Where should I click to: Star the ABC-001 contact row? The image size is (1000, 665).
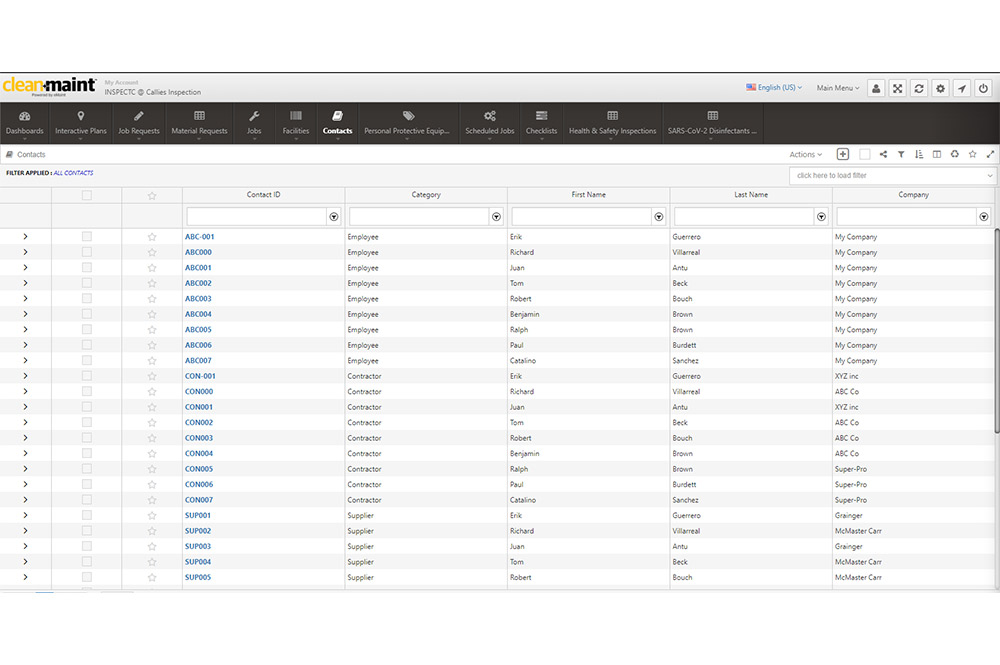pos(152,237)
